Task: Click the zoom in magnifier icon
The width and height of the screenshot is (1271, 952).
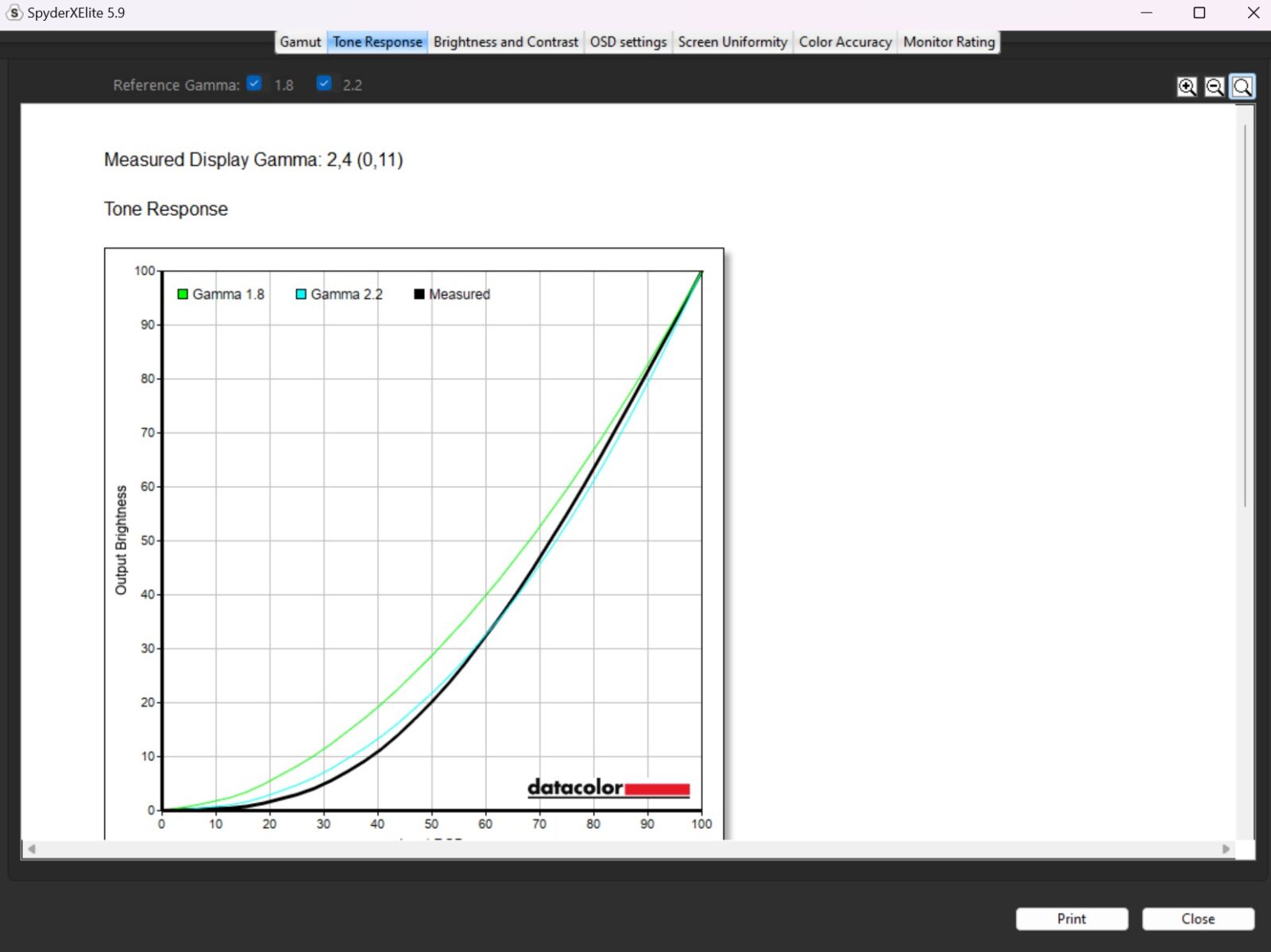Action: (1187, 87)
